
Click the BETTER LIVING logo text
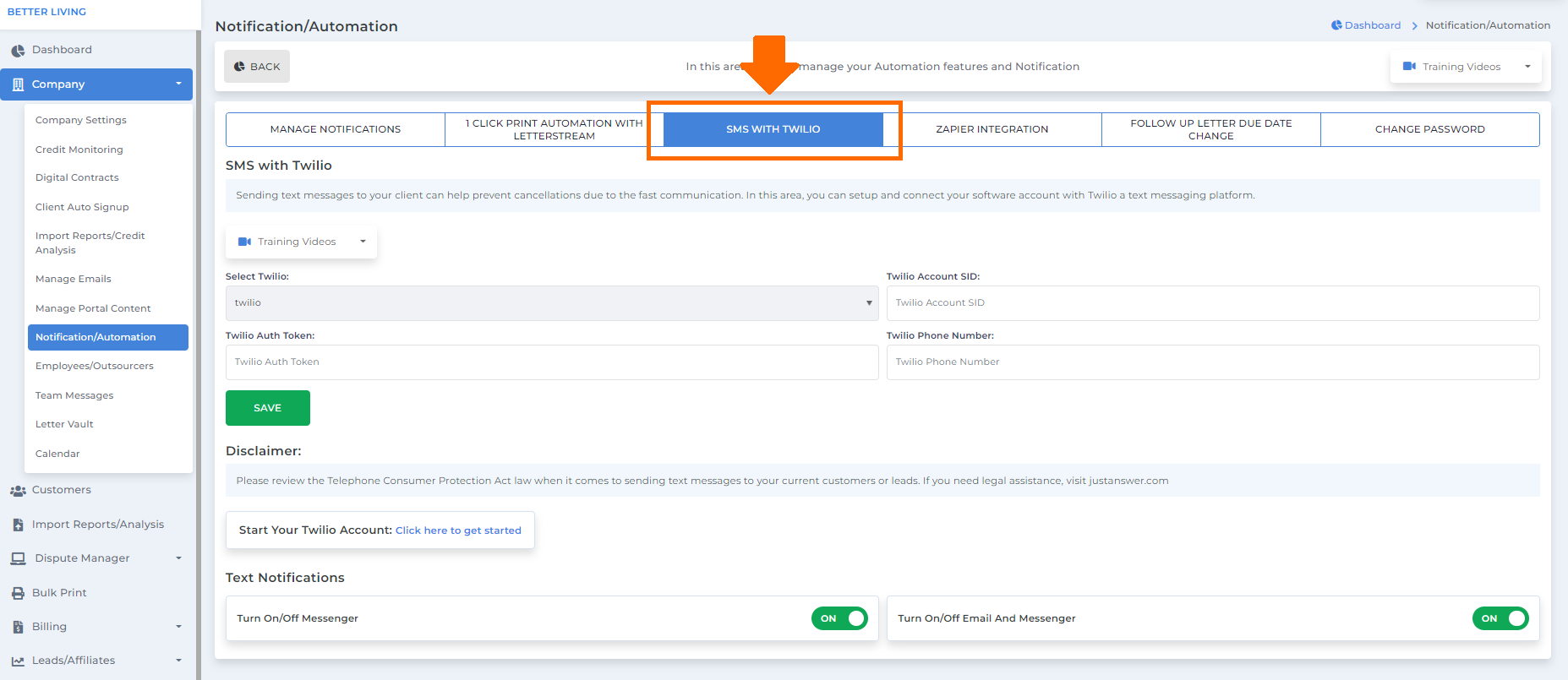(x=46, y=12)
